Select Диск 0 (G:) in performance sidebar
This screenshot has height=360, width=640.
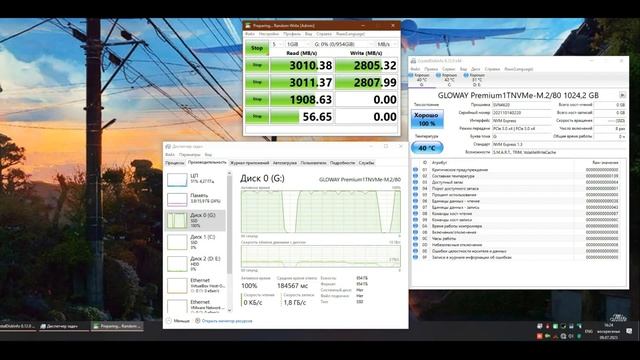[196, 220]
